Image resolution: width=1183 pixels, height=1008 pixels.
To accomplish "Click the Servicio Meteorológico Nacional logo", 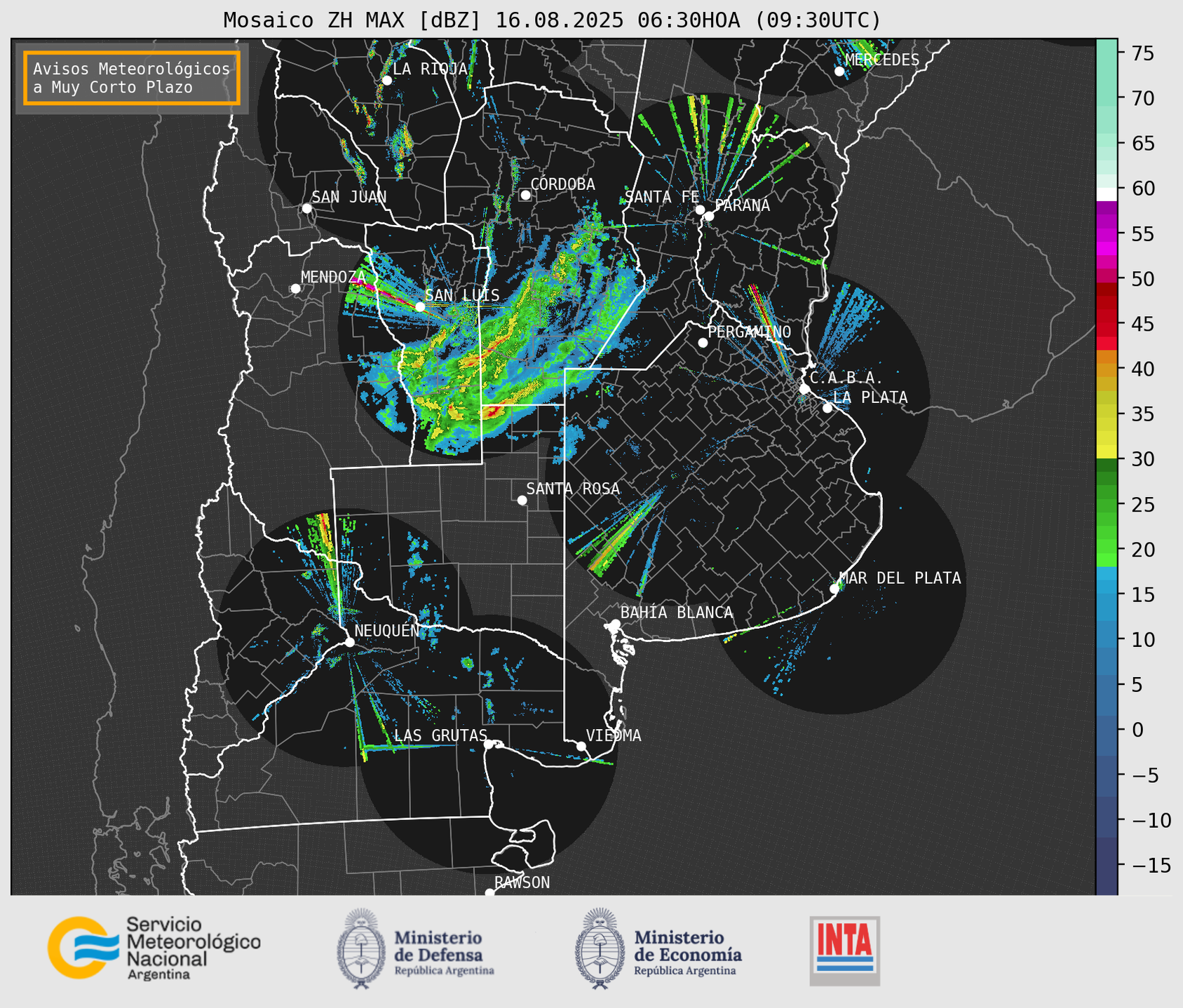I will point(154,948).
